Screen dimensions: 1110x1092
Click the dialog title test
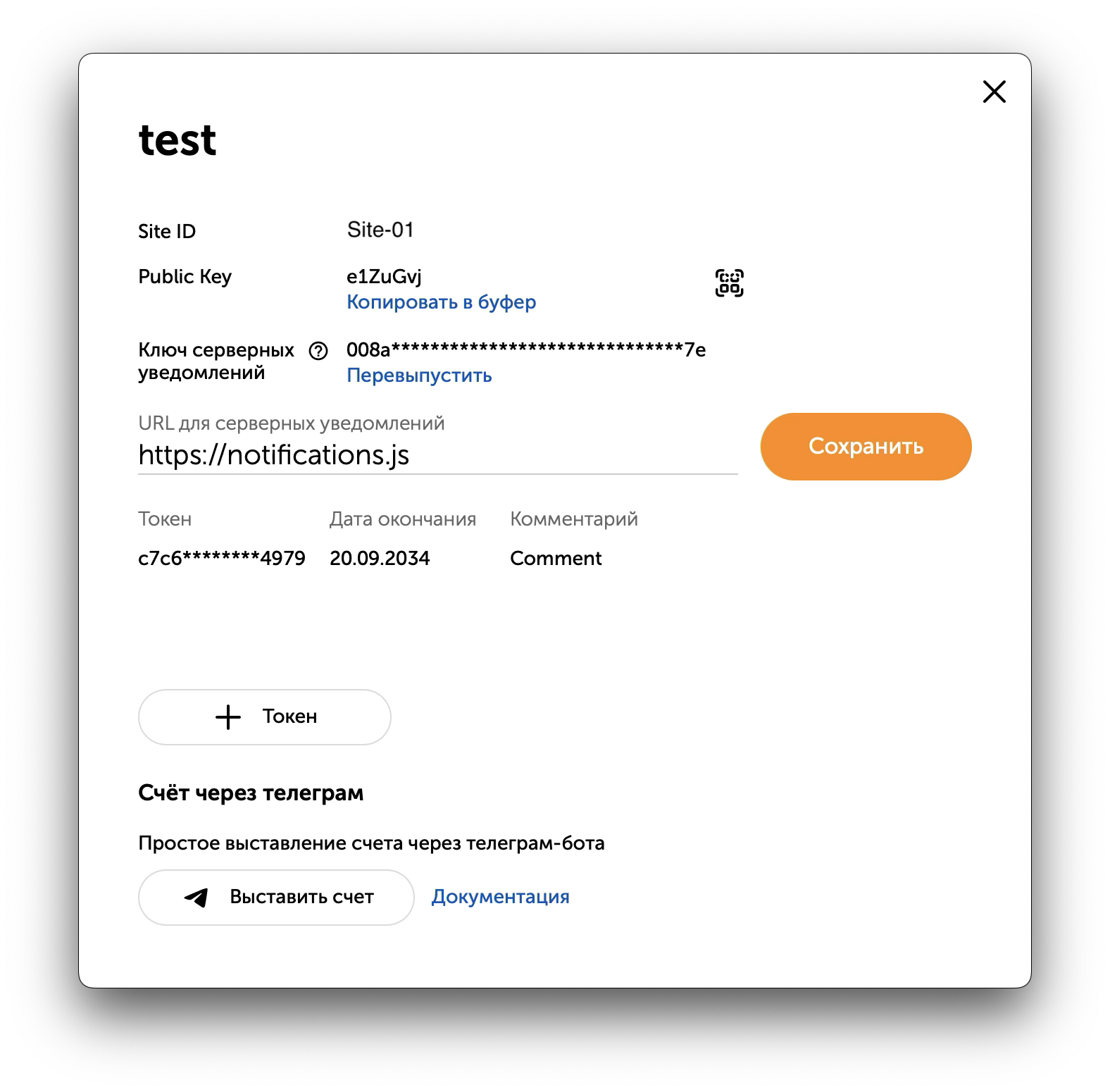tap(177, 139)
